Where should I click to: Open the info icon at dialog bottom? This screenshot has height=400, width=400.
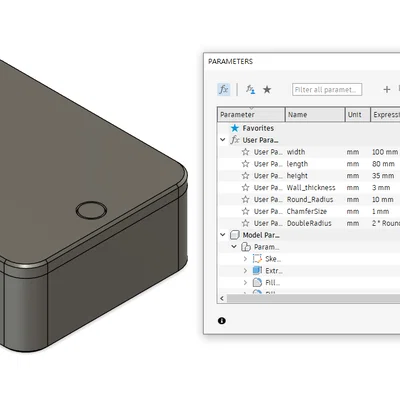(x=222, y=321)
